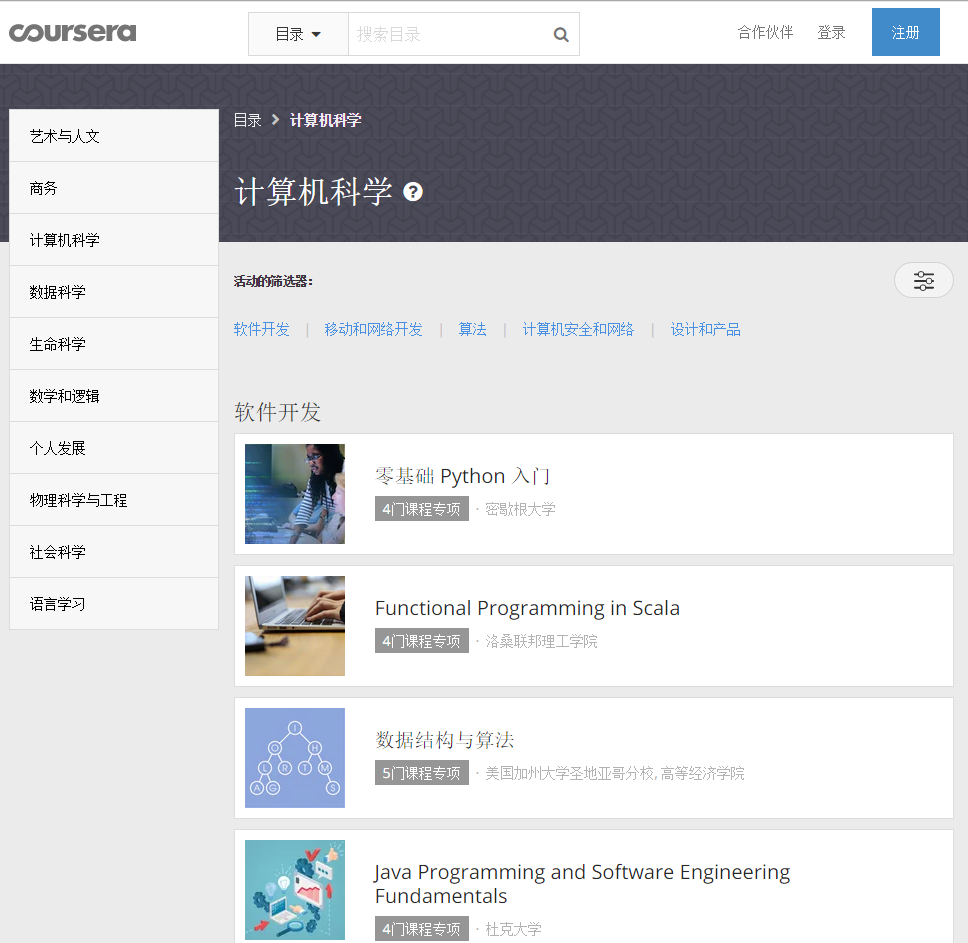Click the 杜克大学 university text
Image resolution: width=968 pixels, height=943 pixels.
tap(513, 929)
